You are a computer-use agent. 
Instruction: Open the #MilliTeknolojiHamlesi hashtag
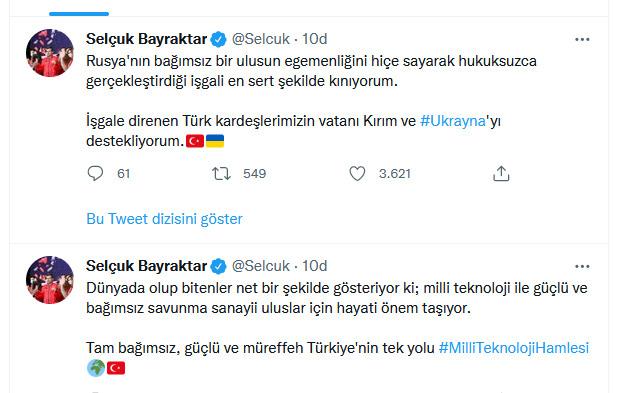point(514,348)
